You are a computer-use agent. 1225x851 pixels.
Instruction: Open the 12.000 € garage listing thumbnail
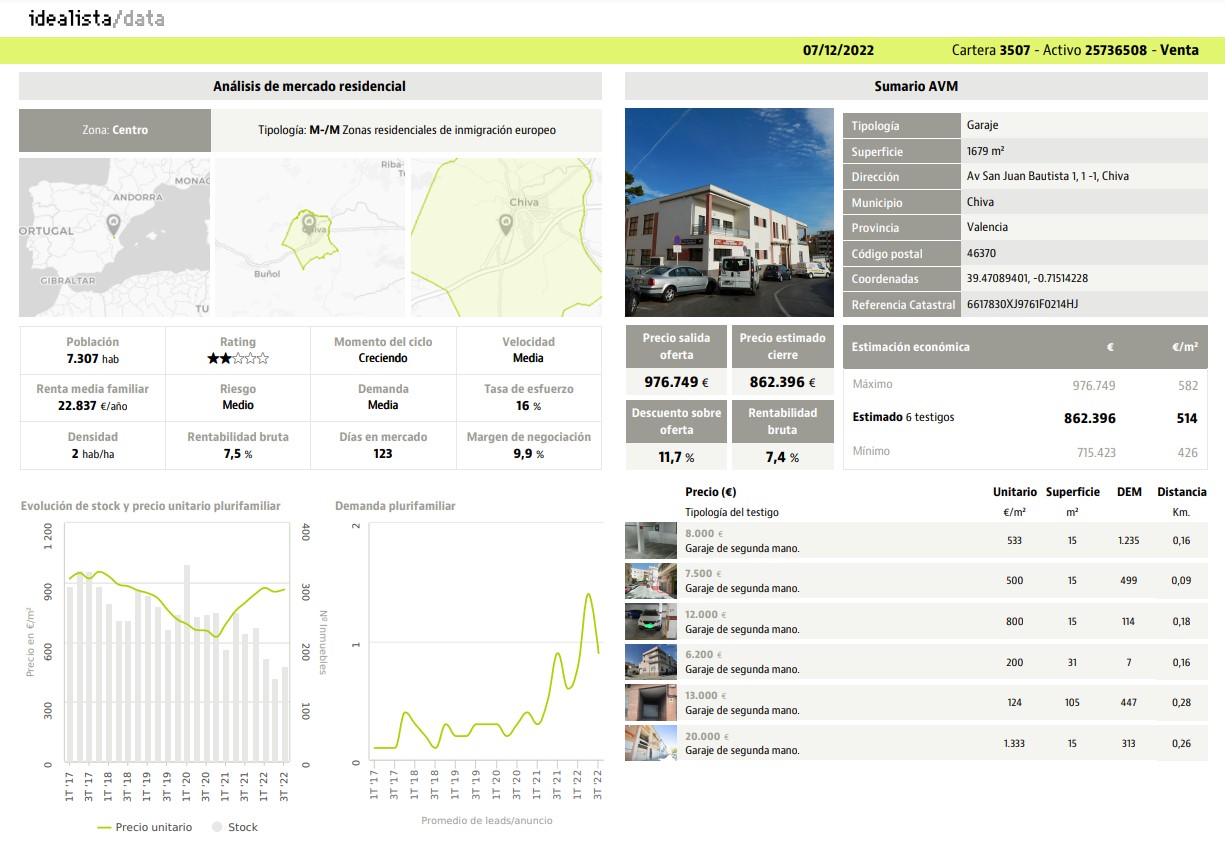pyautogui.click(x=650, y=621)
